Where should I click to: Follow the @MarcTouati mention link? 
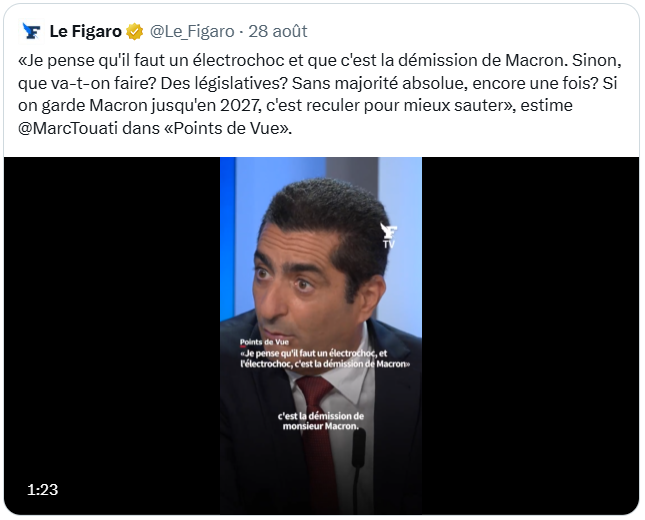tap(67, 128)
